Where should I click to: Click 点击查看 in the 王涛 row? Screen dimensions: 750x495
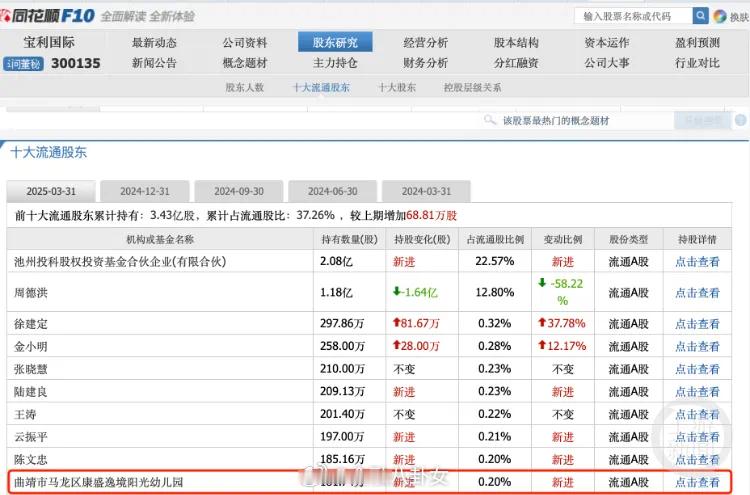click(697, 414)
